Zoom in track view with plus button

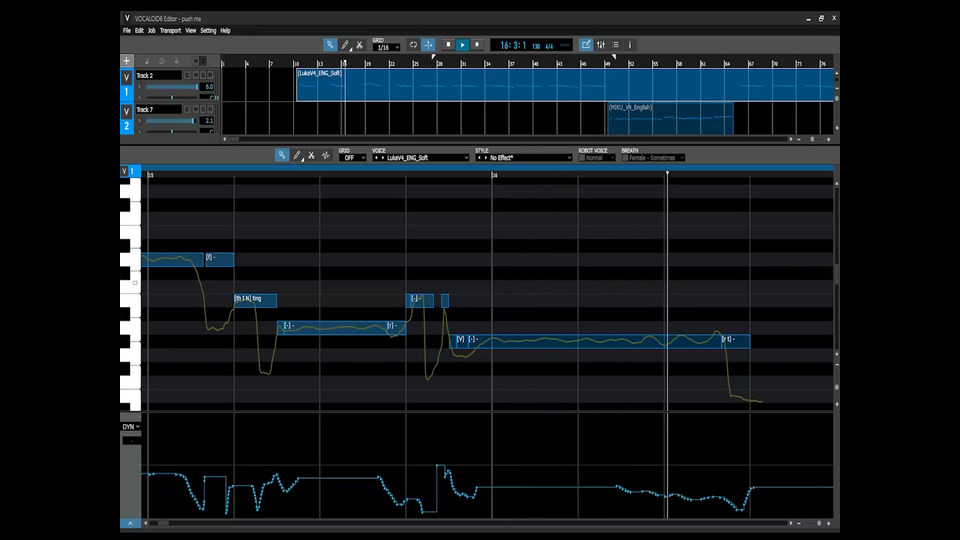pos(828,140)
